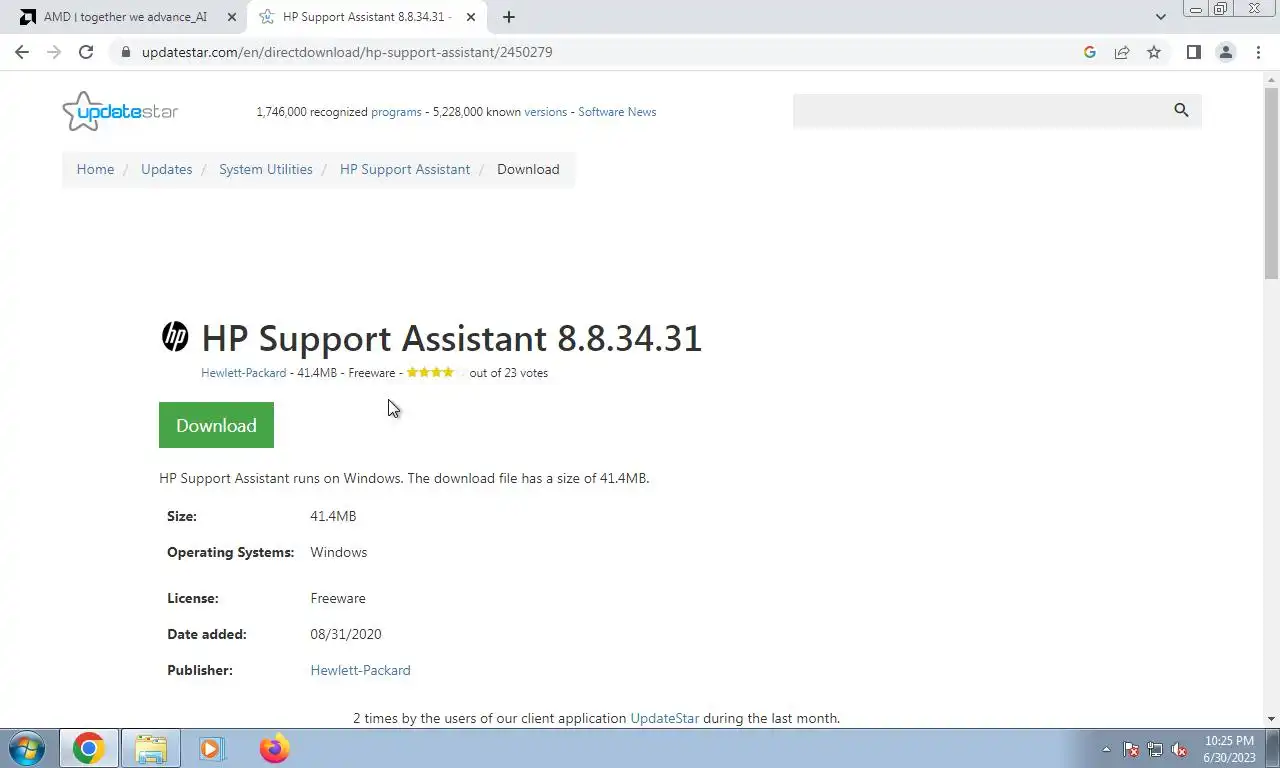Open the browser side panel
The height and width of the screenshot is (768, 1280).
point(1193,52)
